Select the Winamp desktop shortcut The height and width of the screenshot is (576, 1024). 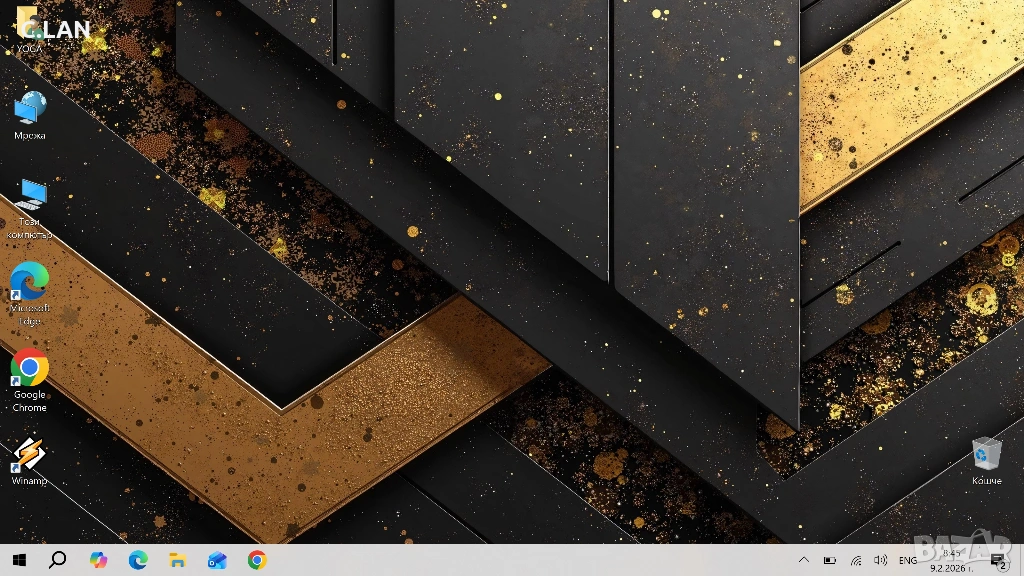pos(29,458)
